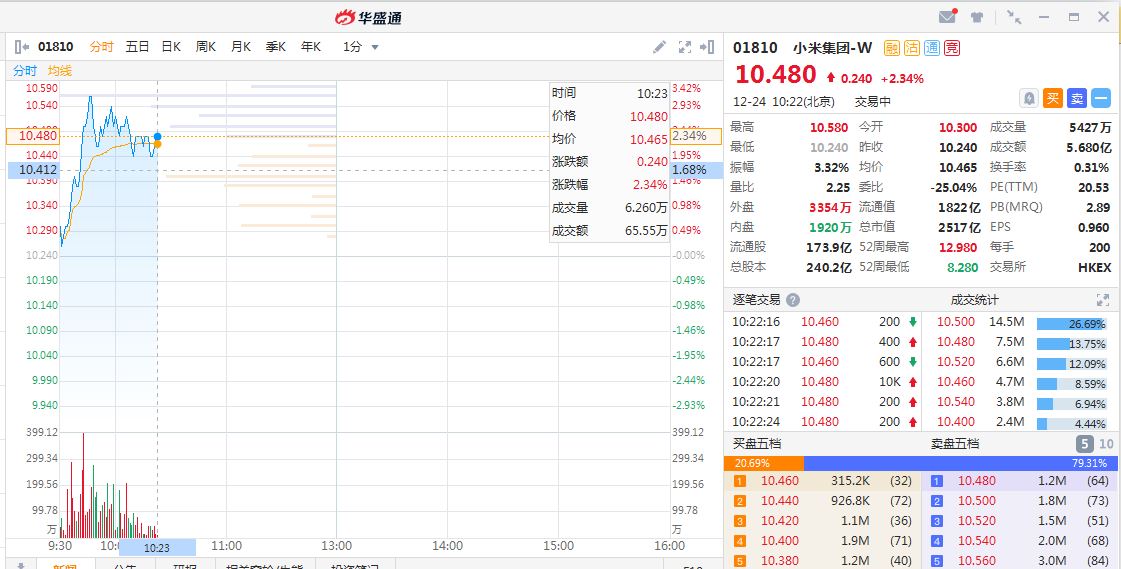Select ask level 1 with volume 1.2M

point(1021,481)
